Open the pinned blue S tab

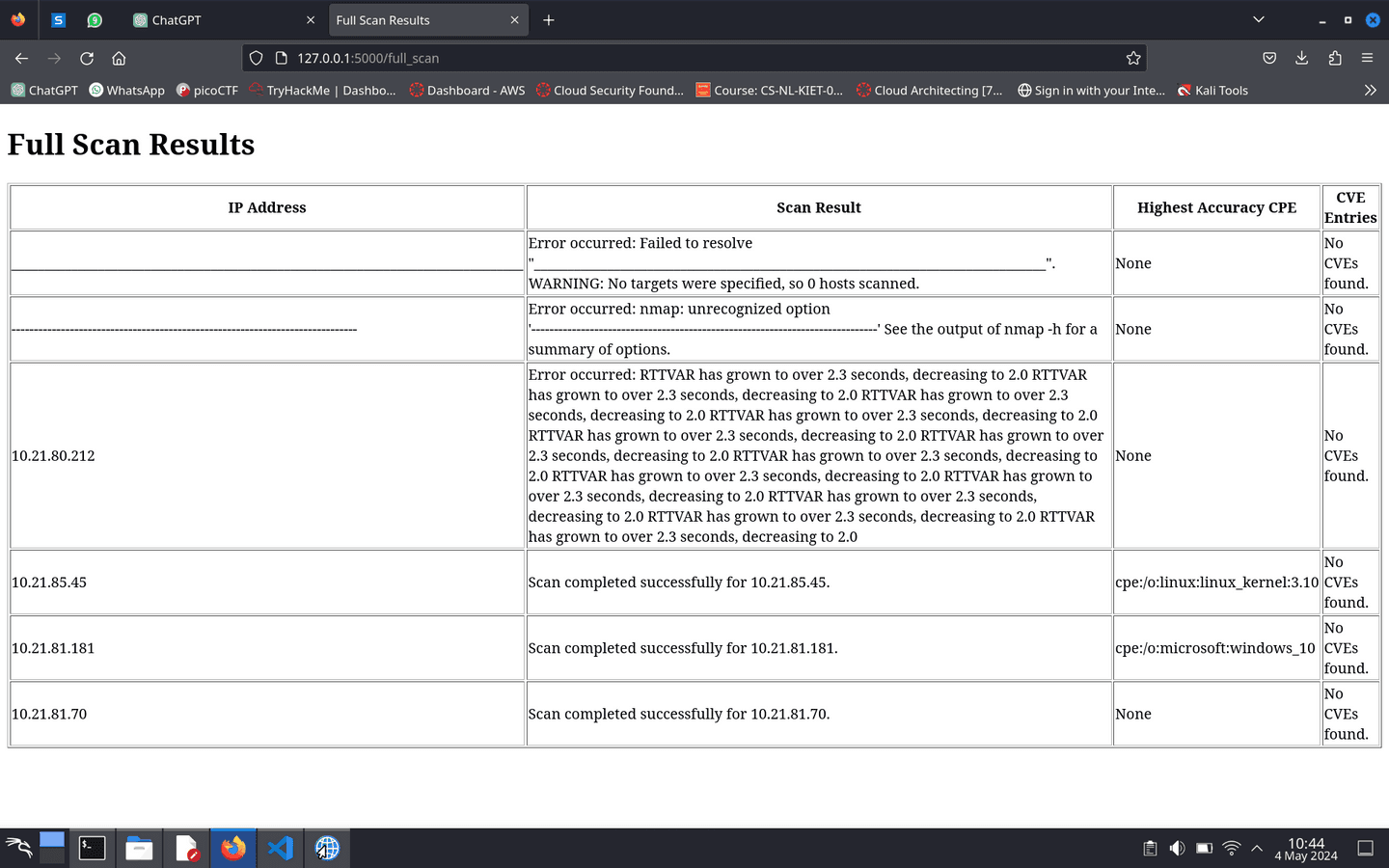click(x=58, y=19)
